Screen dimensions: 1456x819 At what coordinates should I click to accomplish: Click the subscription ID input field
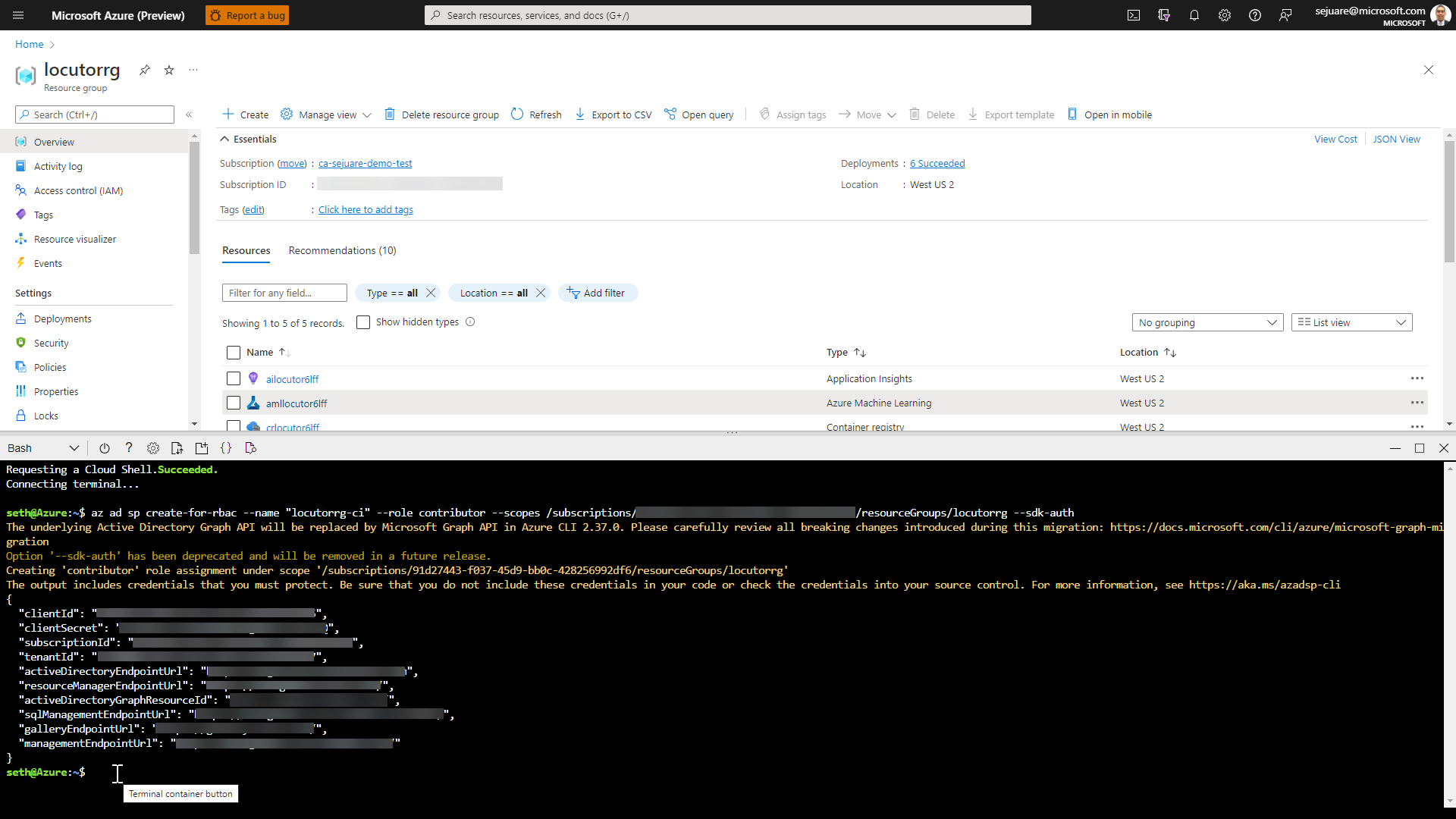(409, 185)
